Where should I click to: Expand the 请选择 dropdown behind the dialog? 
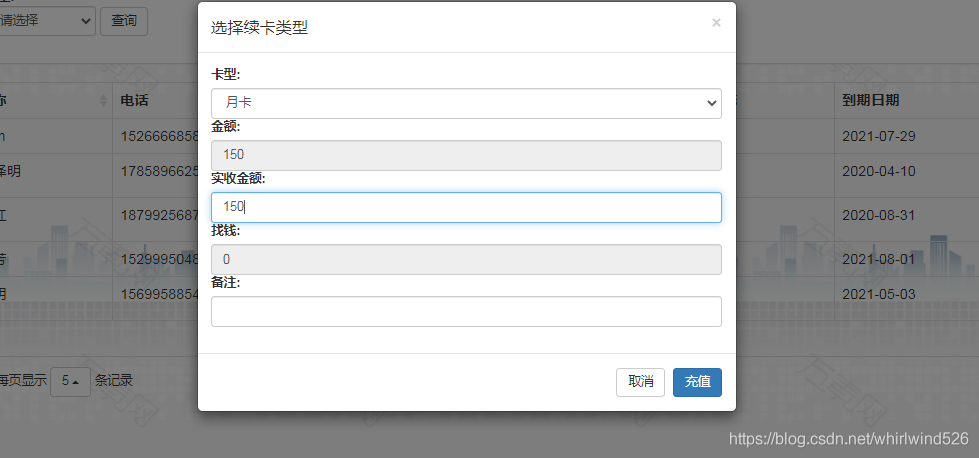point(48,20)
